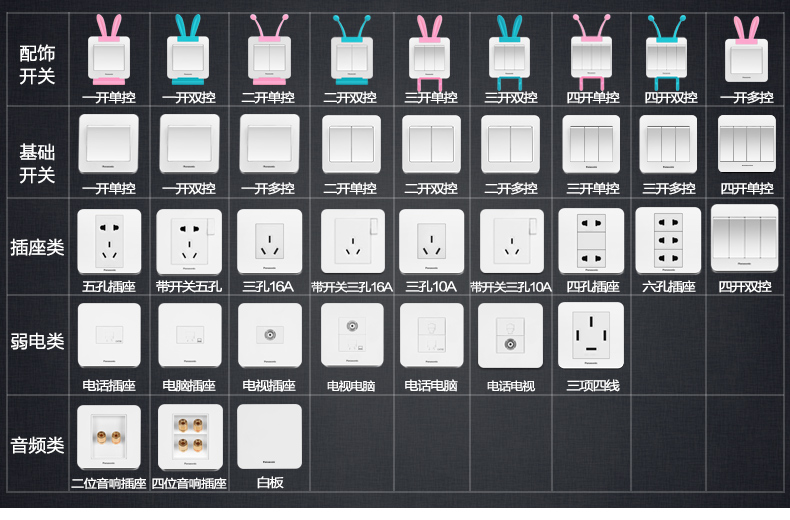Image resolution: width=790 pixels, height=520 pixels.
Task: Pick the blue bunny-ear 三开双控 decorative switch
Action: tap(509, 52)
